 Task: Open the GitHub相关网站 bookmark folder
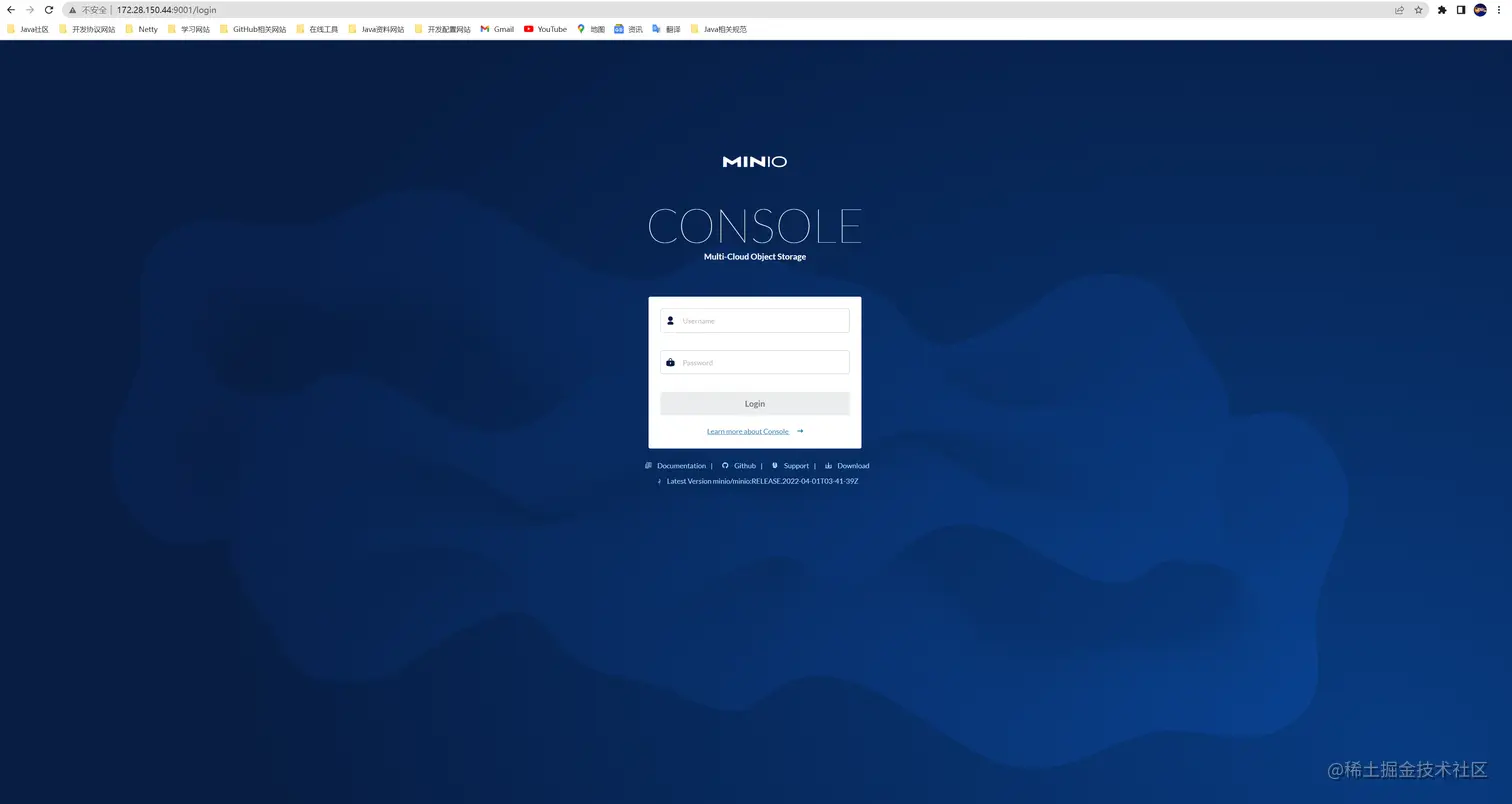click(253, 29)
